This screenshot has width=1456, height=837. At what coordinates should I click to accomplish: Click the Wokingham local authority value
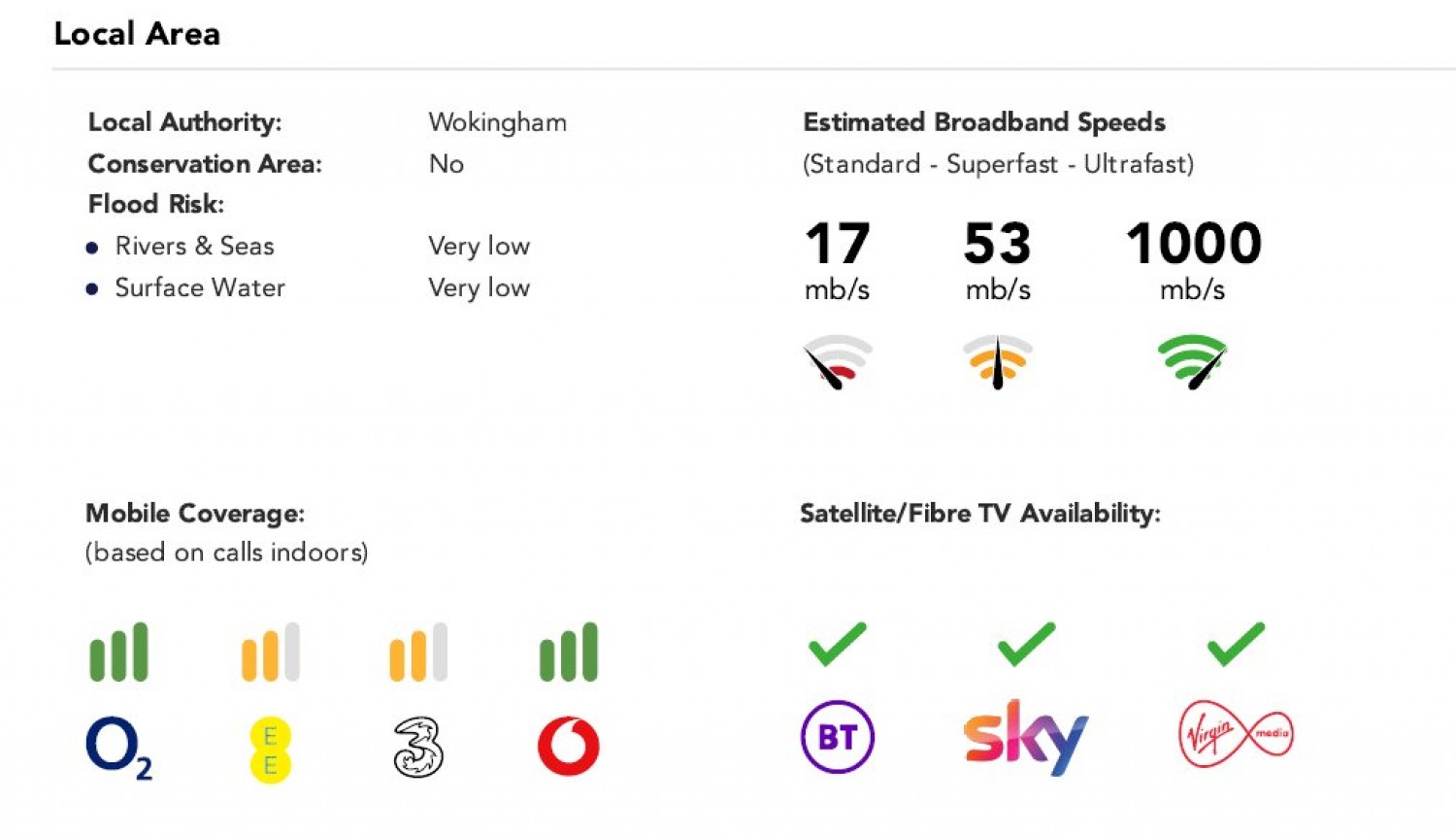click(497, 122)
